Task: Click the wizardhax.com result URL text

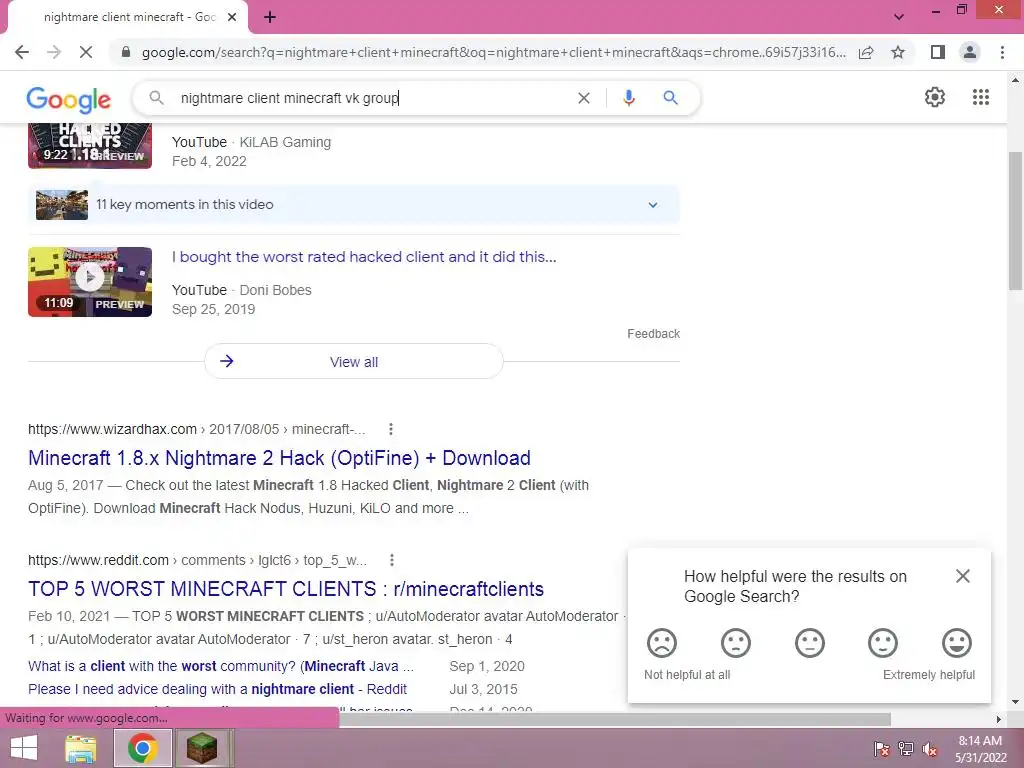Action: coord(197,429)
